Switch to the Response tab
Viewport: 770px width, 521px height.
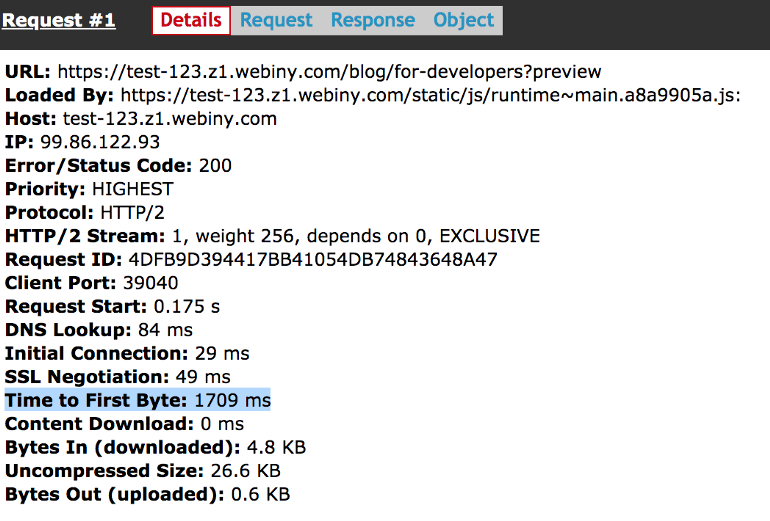[x=373, y=20]
